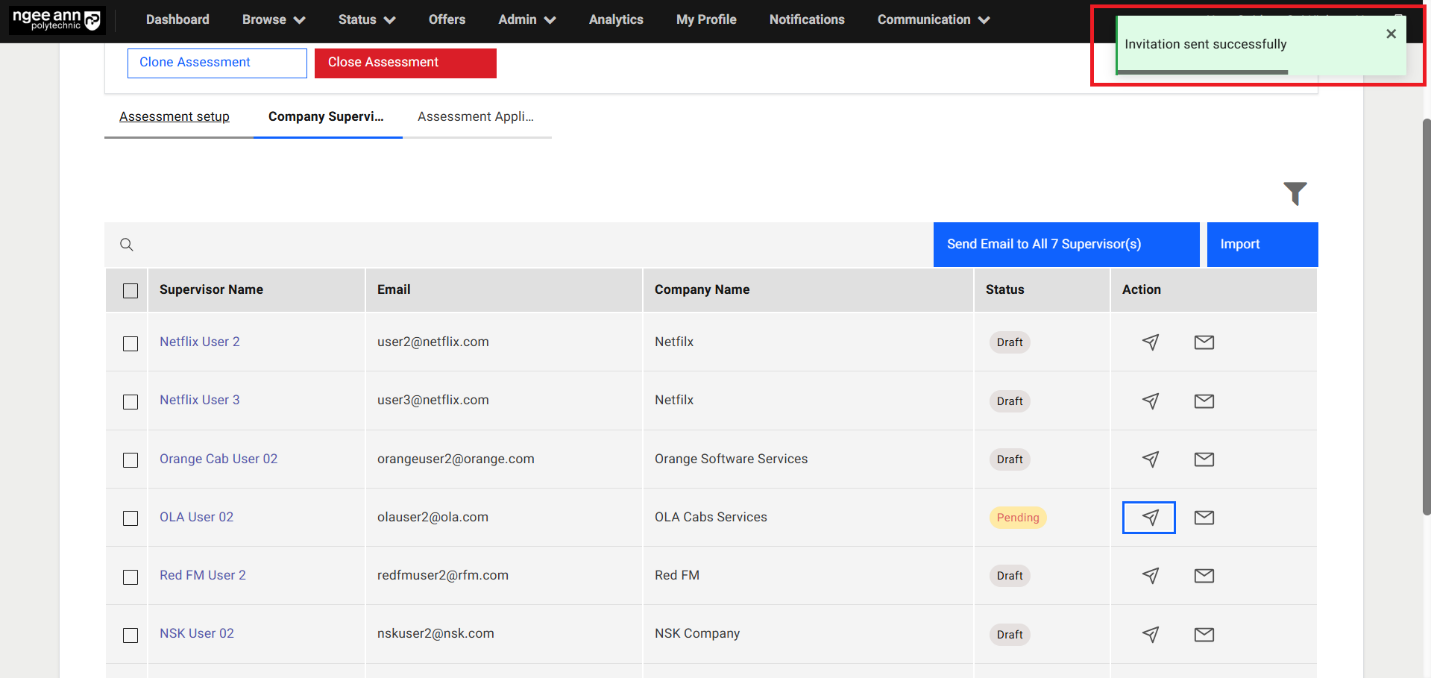Open email icon for Red FM User 2
The image size is (1431, 678).
tap(1204, 576)
